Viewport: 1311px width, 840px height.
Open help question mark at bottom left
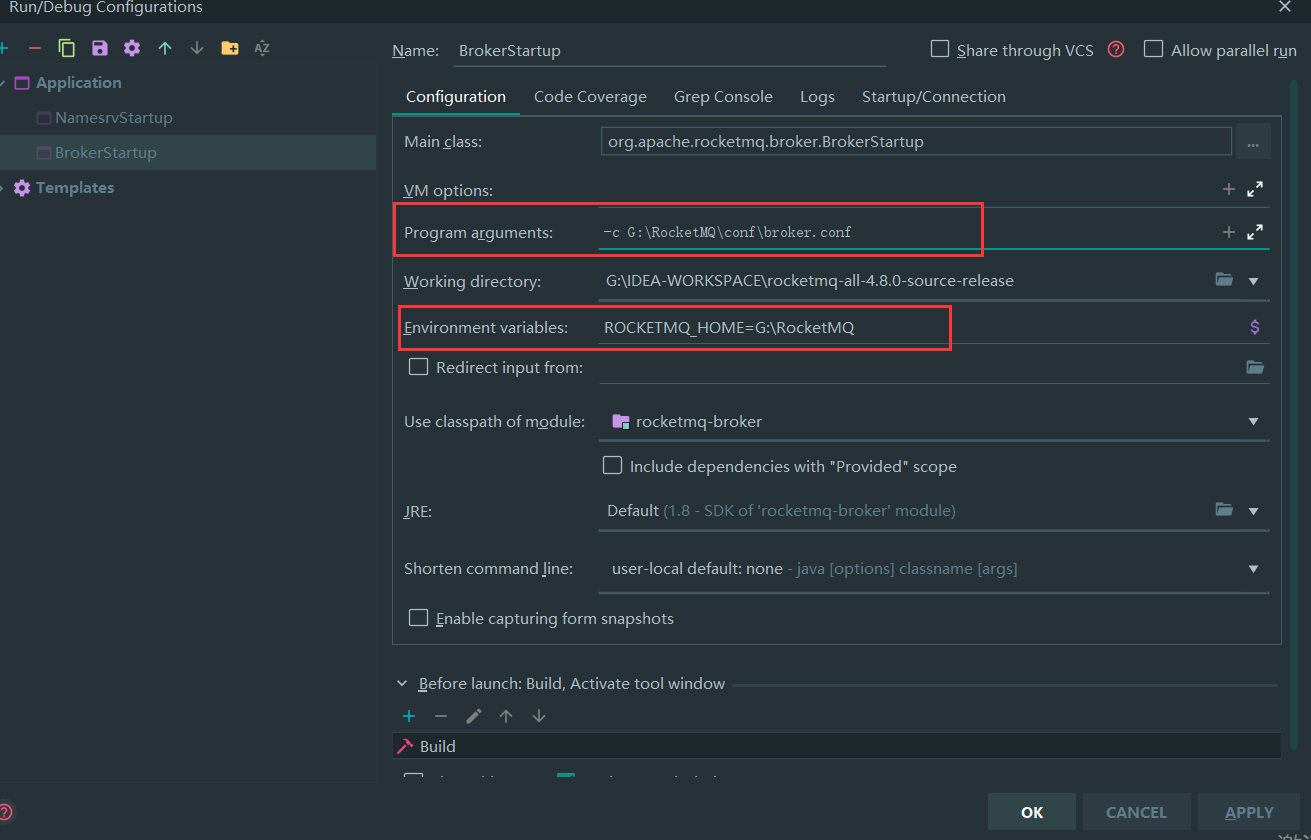point(5,812)
